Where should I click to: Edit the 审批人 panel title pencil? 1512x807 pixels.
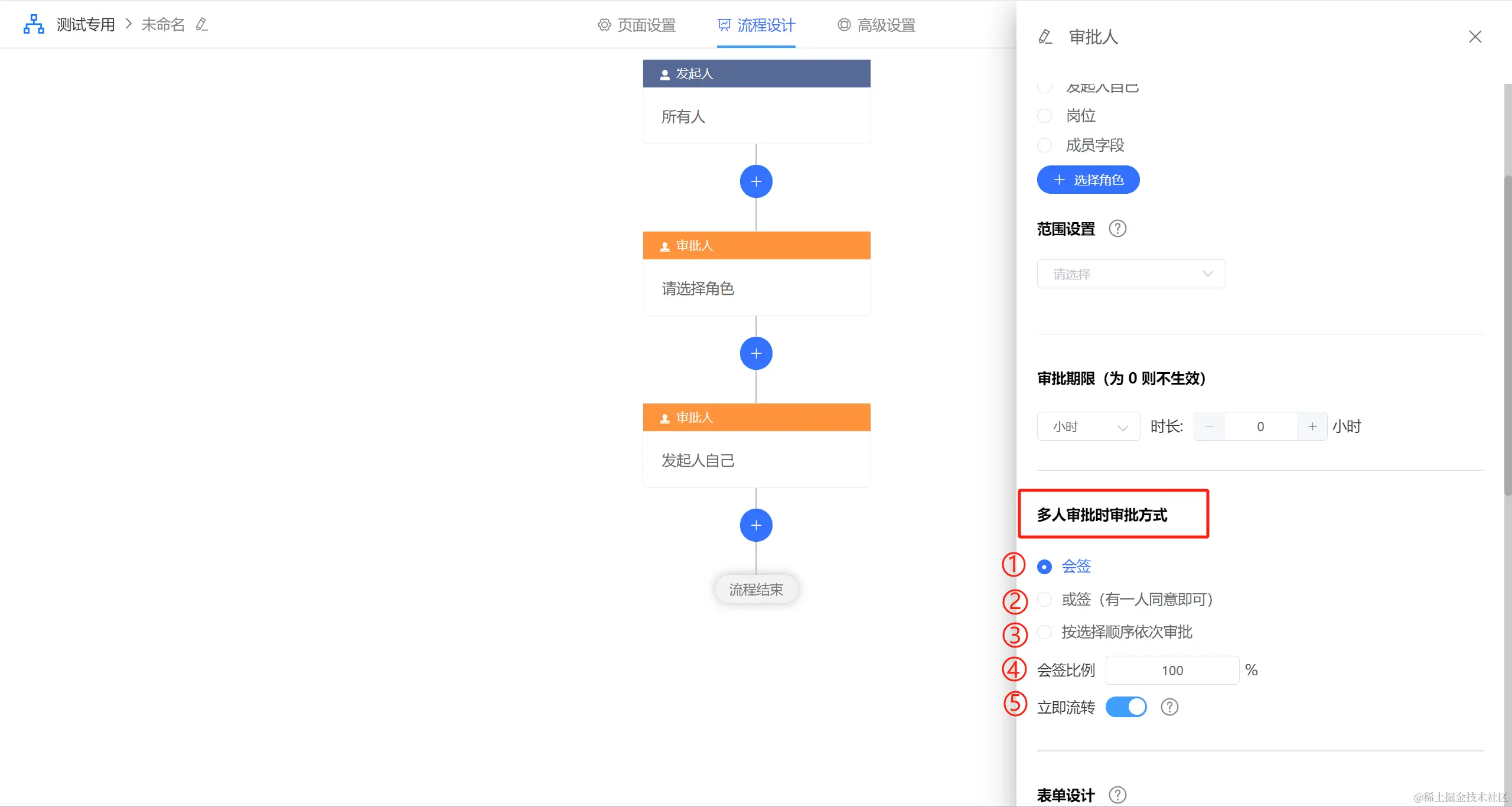click(1045, 37)
